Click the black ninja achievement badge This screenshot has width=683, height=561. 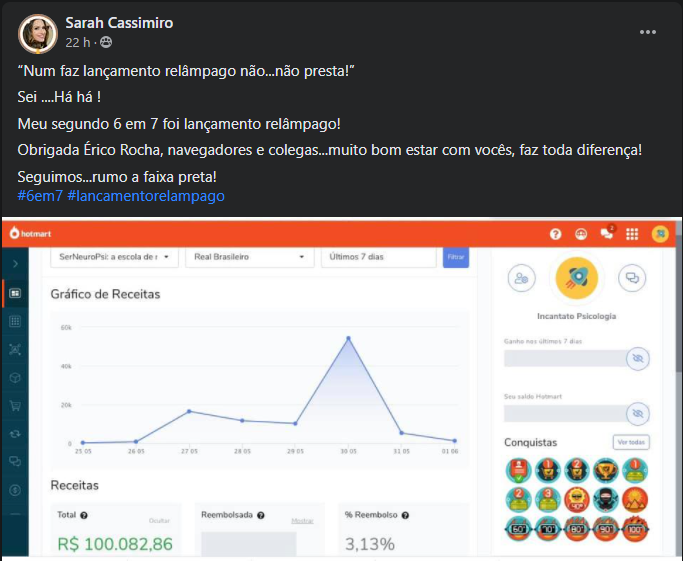(x=606, y=500)
